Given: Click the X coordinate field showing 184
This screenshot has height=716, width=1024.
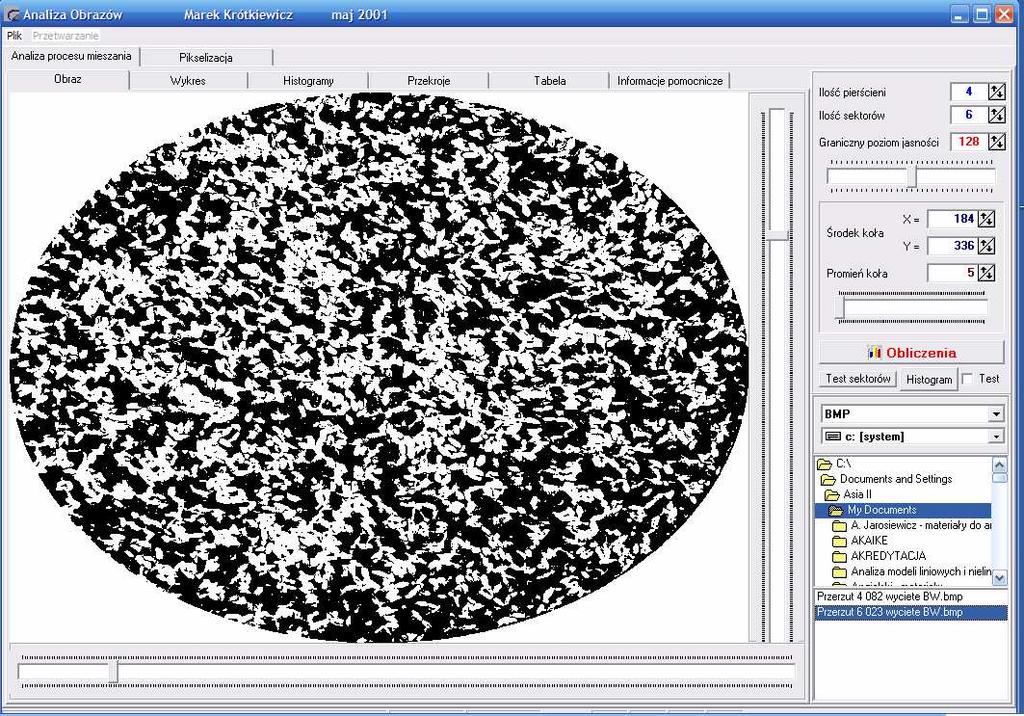Looking at the screenshot, I should pyautogui.click(x=952, y=219).
